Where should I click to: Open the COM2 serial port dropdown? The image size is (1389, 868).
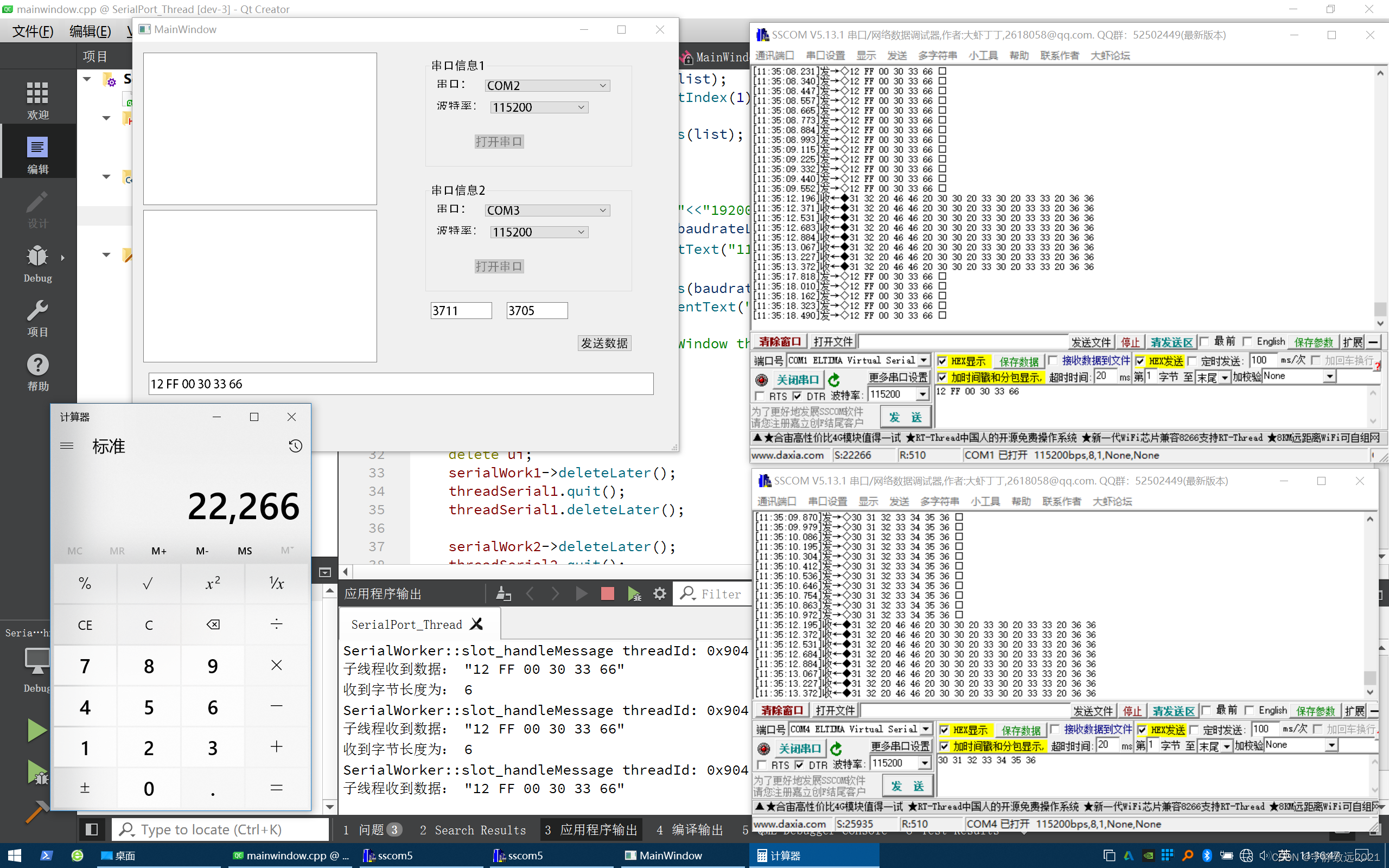pyautogui.click(x=546, y=85)
